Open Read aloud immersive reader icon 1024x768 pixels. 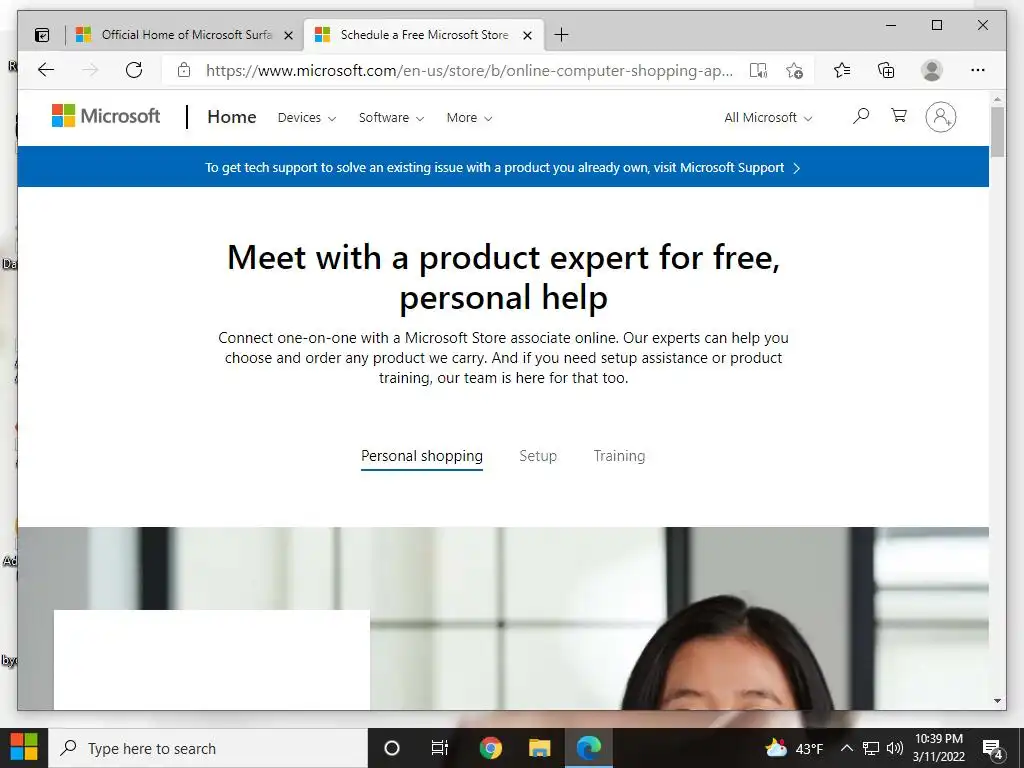(758, 71)
